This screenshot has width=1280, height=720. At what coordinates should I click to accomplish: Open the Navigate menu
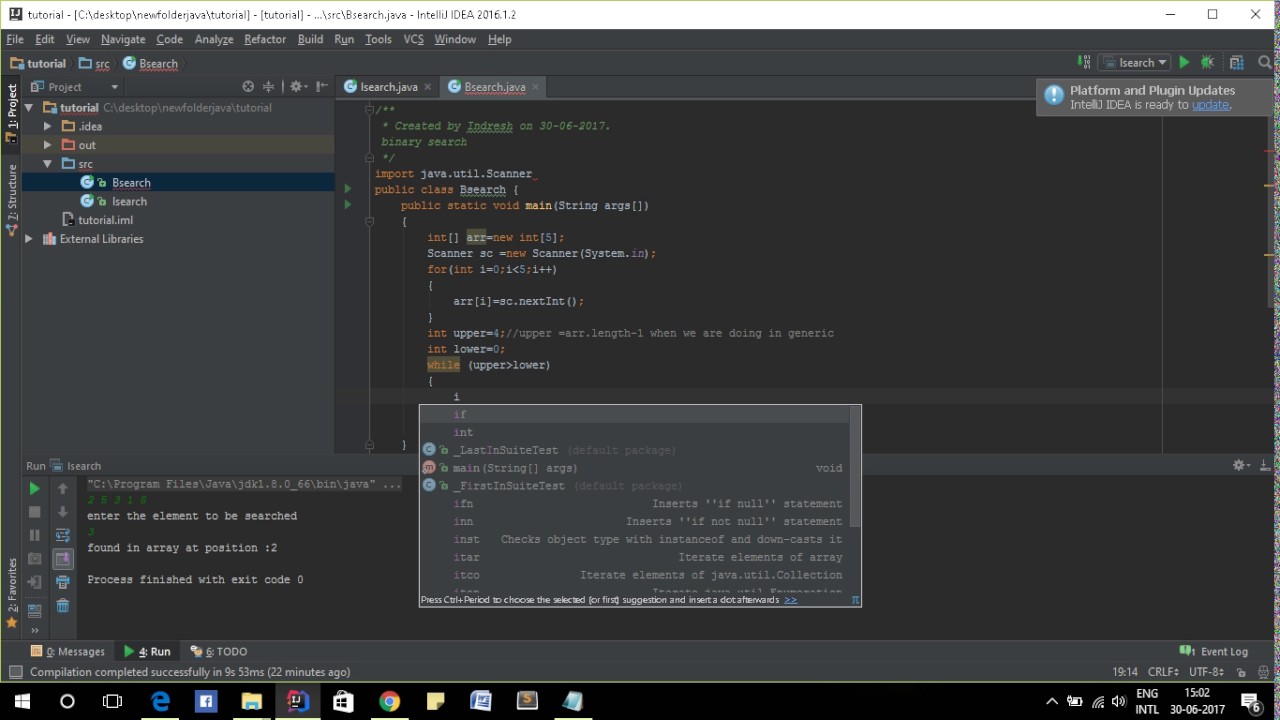coord(123,39)
